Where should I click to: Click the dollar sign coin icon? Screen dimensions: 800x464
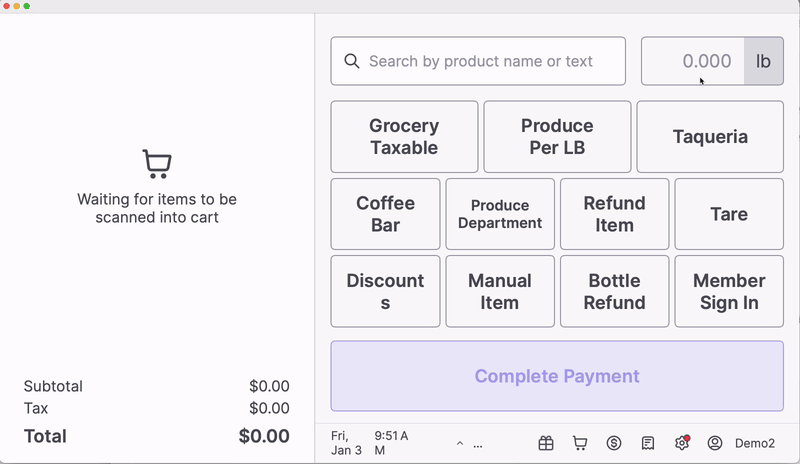614,443
